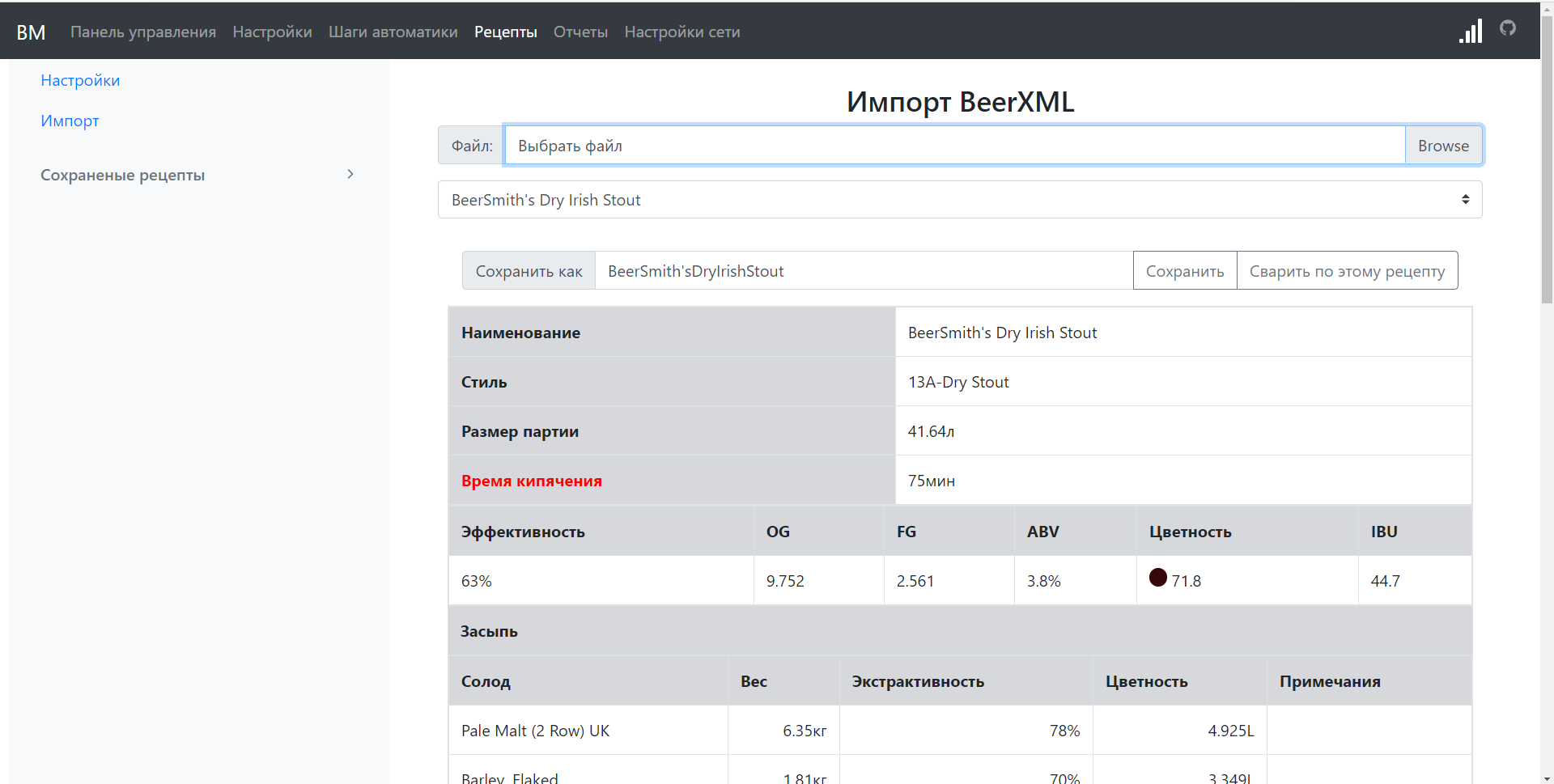The height and width of the screenshot is (784, 1554).
Task: Click the 75мин boil time value
Action: pyautogui.click(x=932, y=481)
